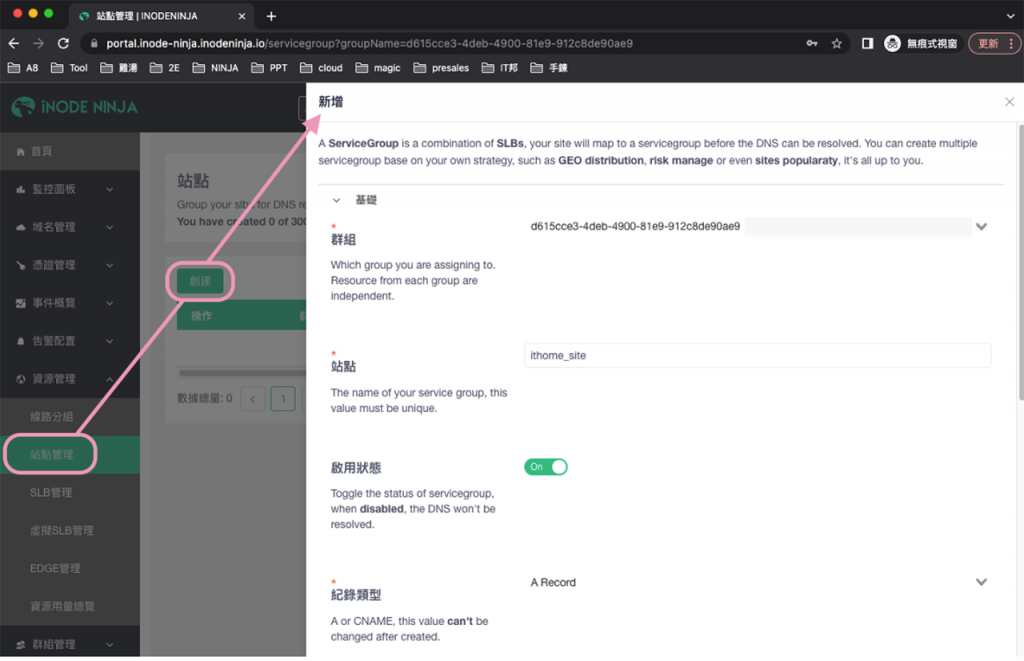Collapse the 基礎 section
The width and height of the screenshot is (1024, 661).
[x=336, y=201]
